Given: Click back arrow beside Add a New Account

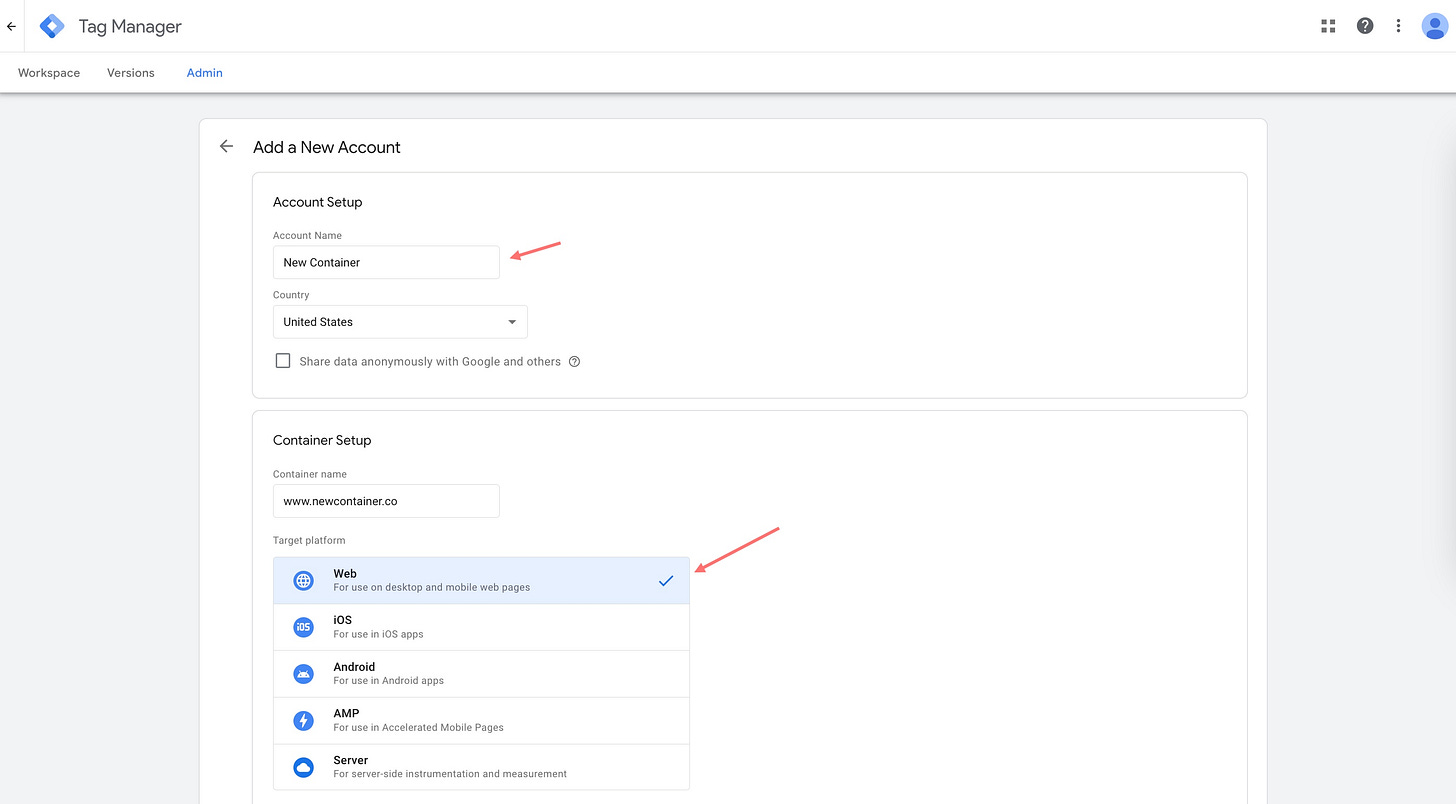Looking at the screenshot, I should point(227,146).
